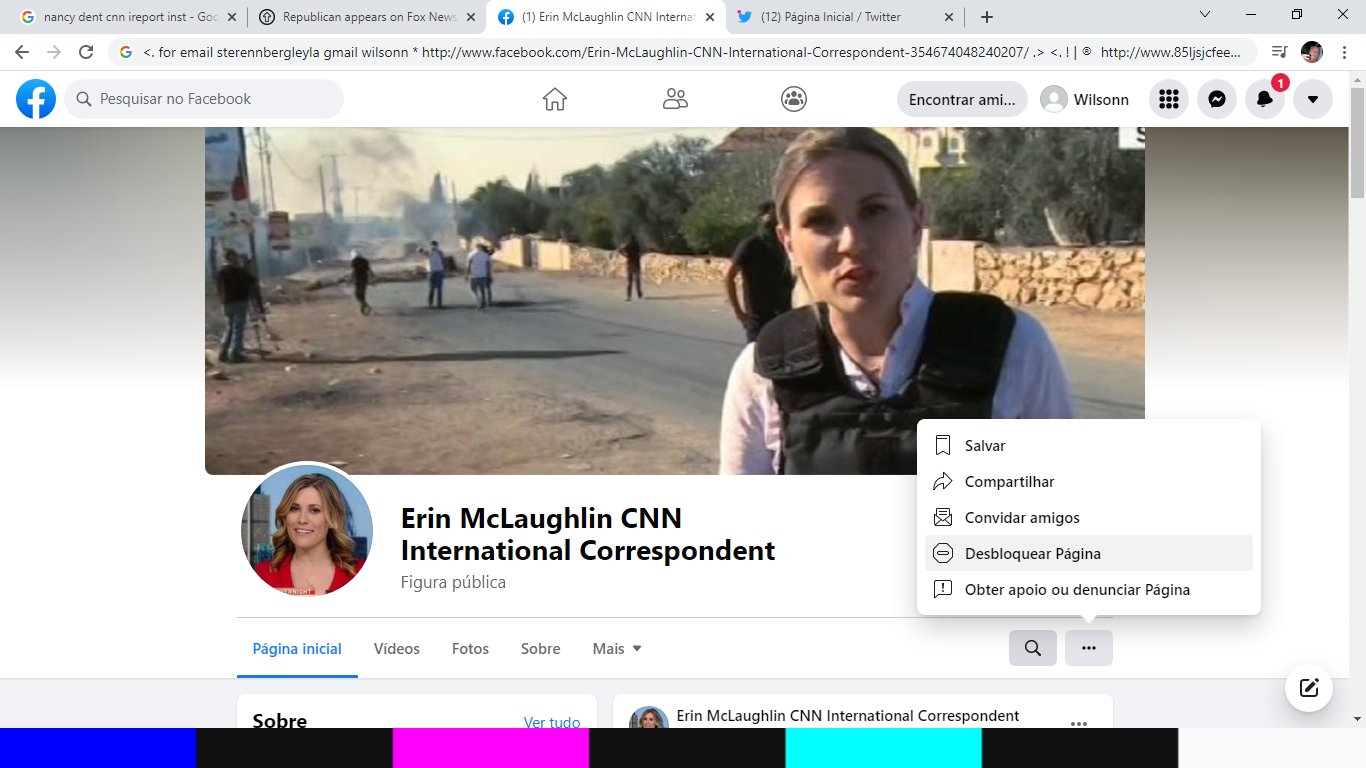Open the Groups icon in top navigation

794,99
